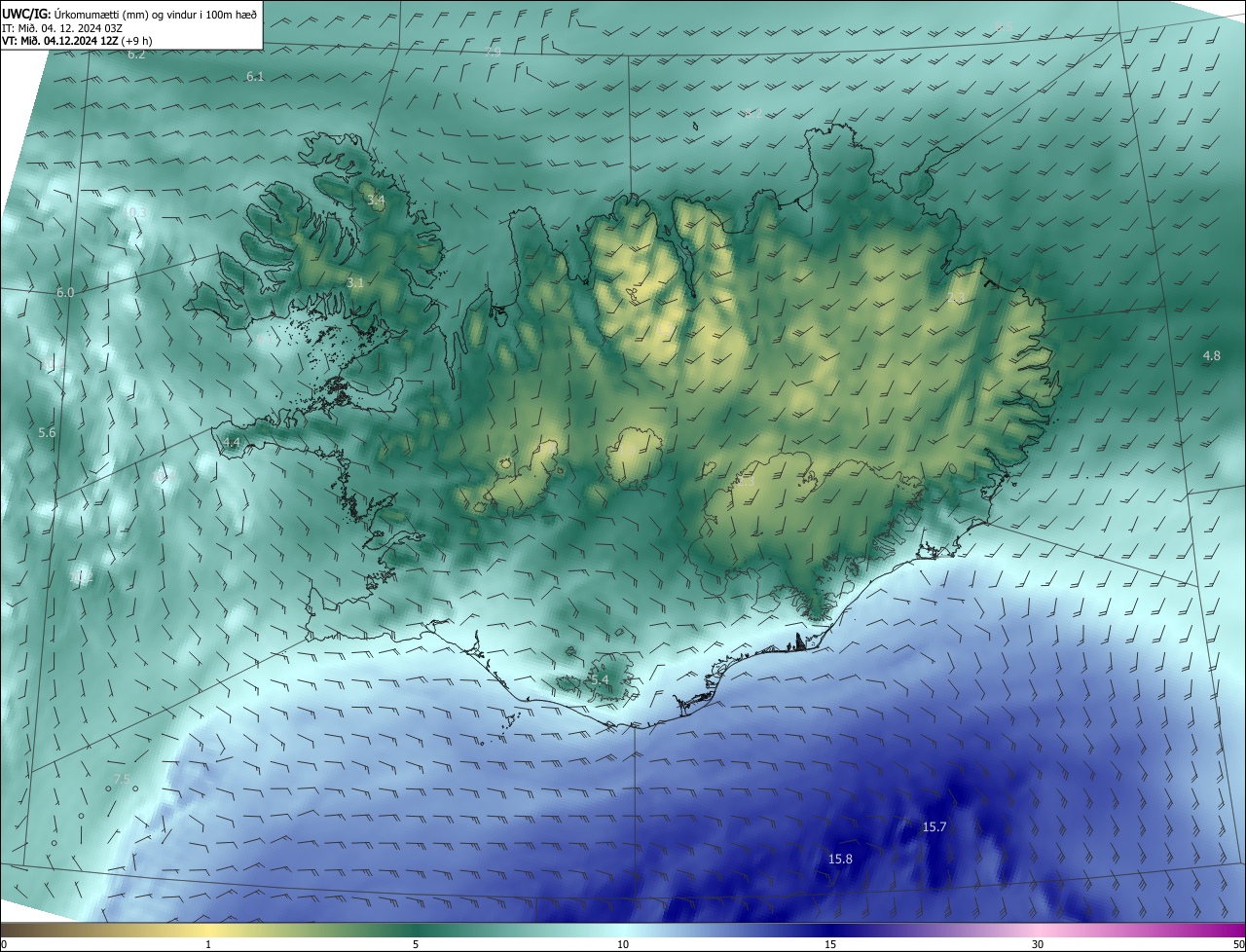Click the 4.8 value off the east coast
1246x952 pixels.
(1211, 356)
